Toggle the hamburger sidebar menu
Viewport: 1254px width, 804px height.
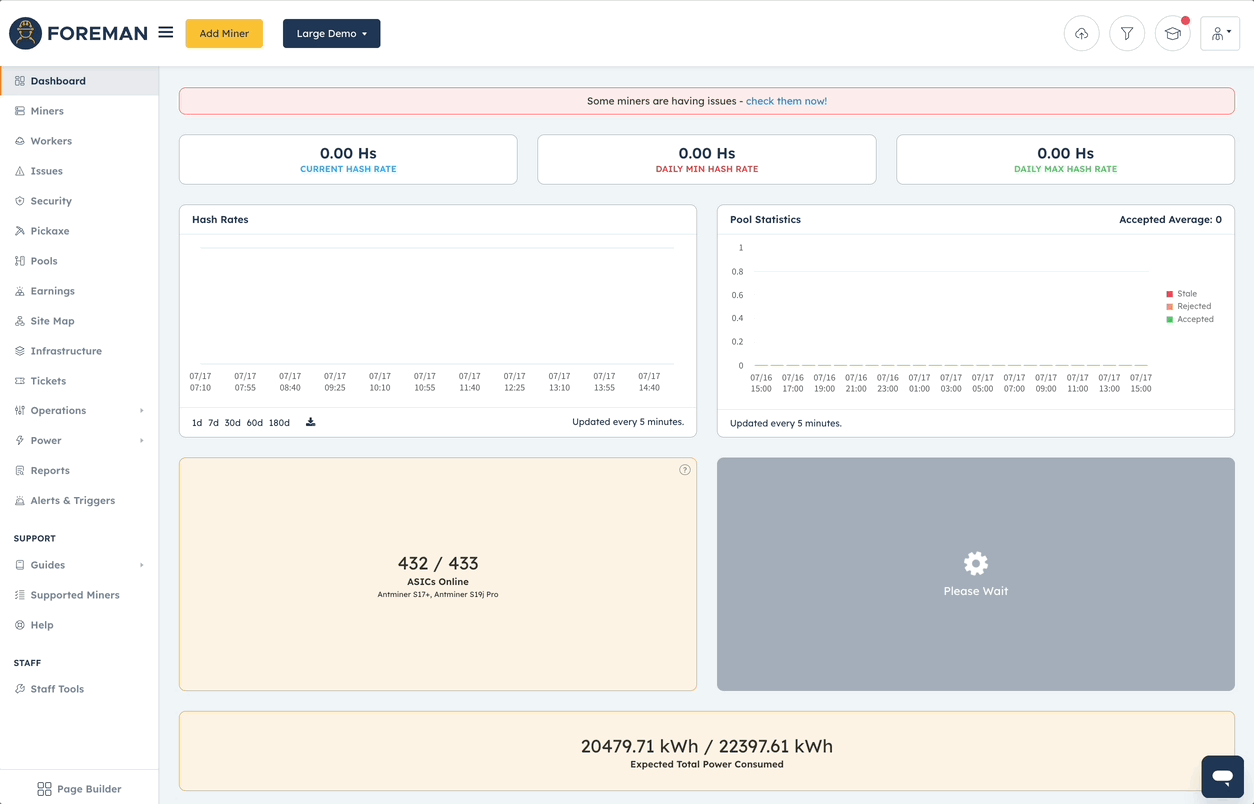coord(166,33)
